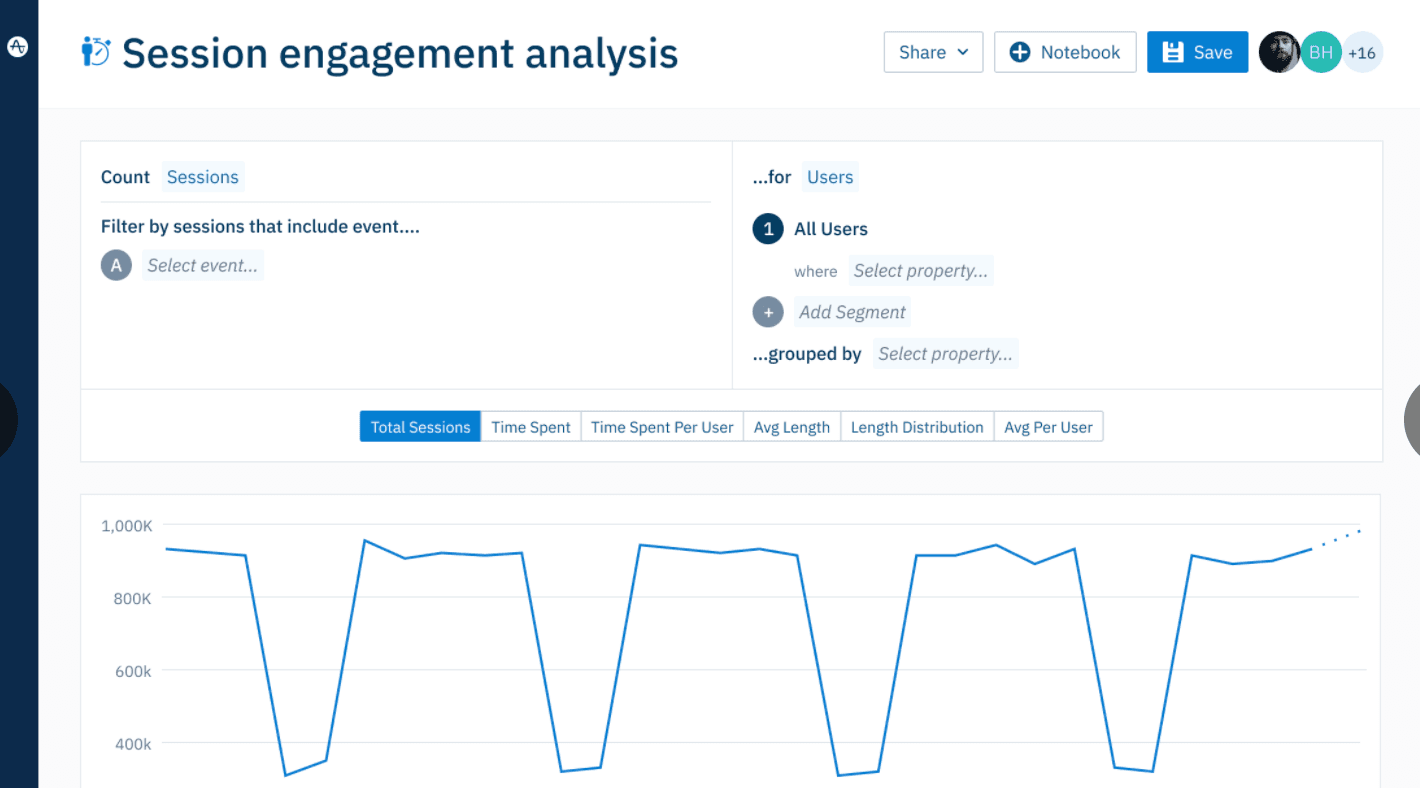
Task: Click the circular 'A' event icon
Action: tap(116, 265)
